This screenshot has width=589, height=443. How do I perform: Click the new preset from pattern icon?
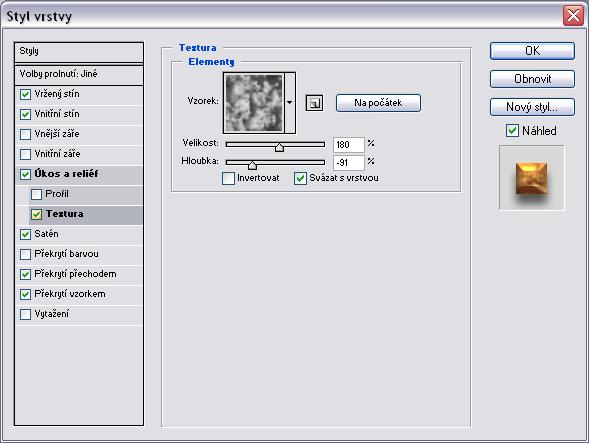point(314,103)
